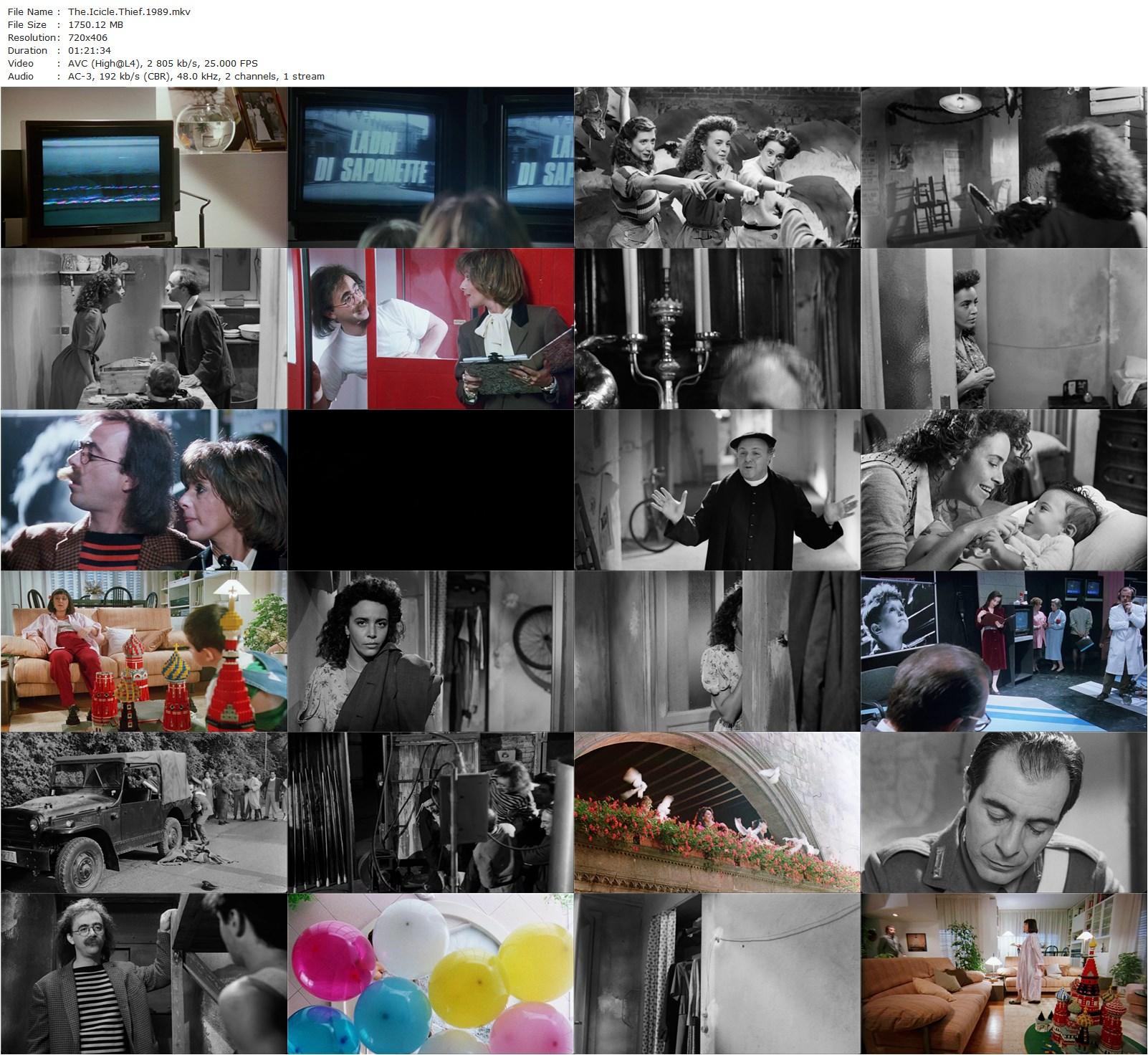Viewport: 1148px width, 1055px height.
Task: Open the mother touching baby thumbnail
Action: coord(1003,490)
